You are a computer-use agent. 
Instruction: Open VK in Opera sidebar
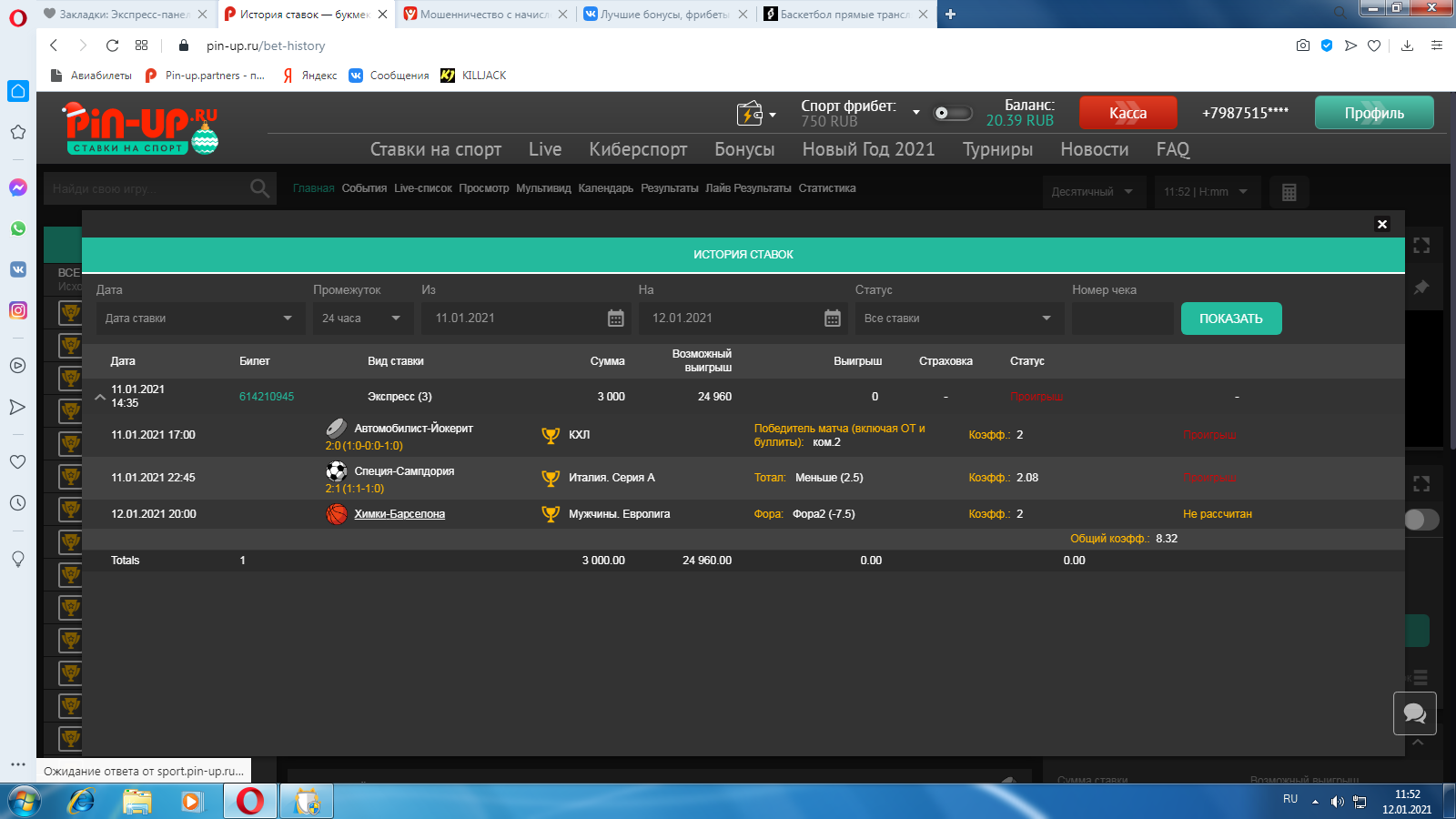click(x=17, y=269)
